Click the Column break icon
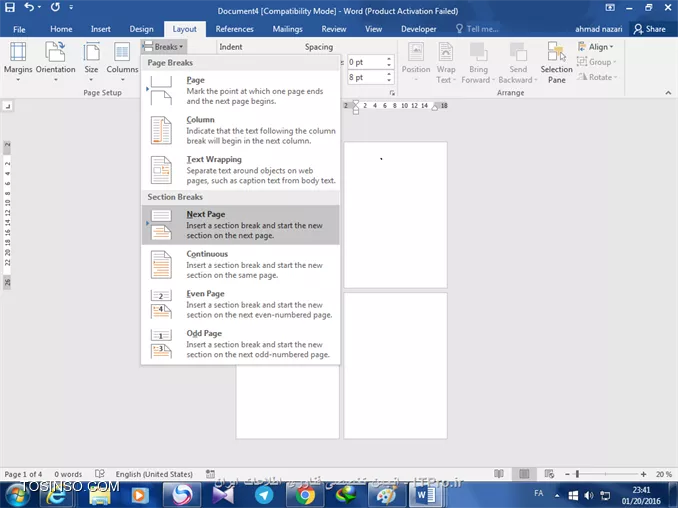 point(161,130)
